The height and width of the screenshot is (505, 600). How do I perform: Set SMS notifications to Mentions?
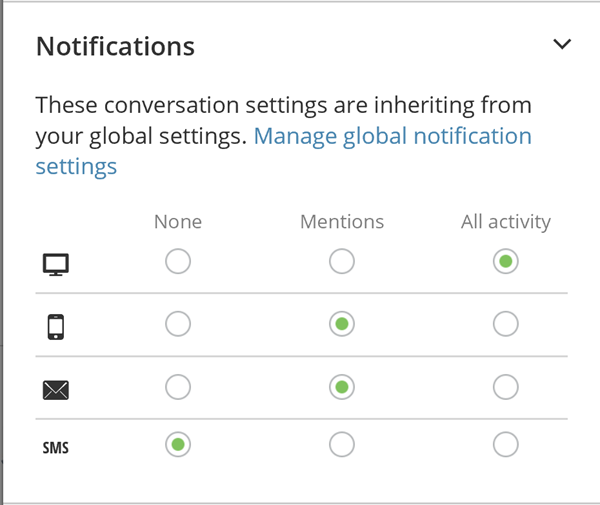click(x=342, y=445)
